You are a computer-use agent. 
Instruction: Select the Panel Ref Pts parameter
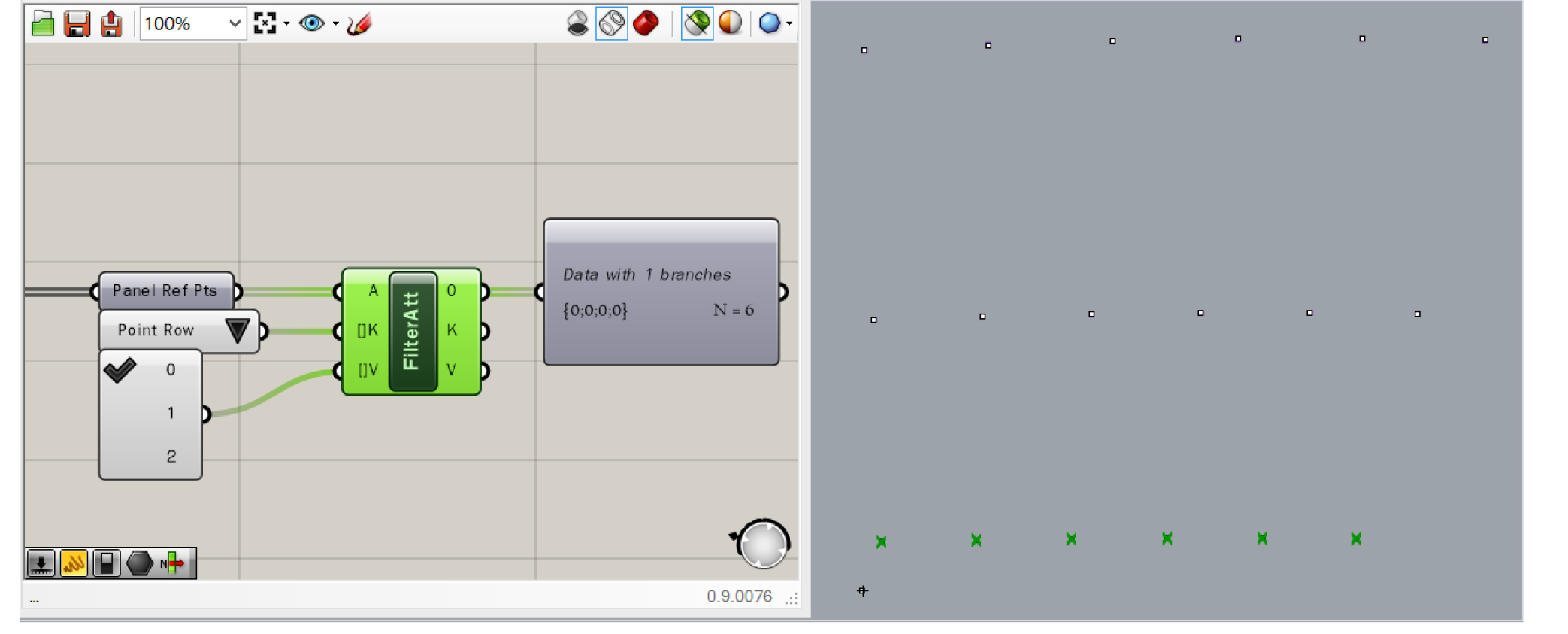click(x=166, y=290)
